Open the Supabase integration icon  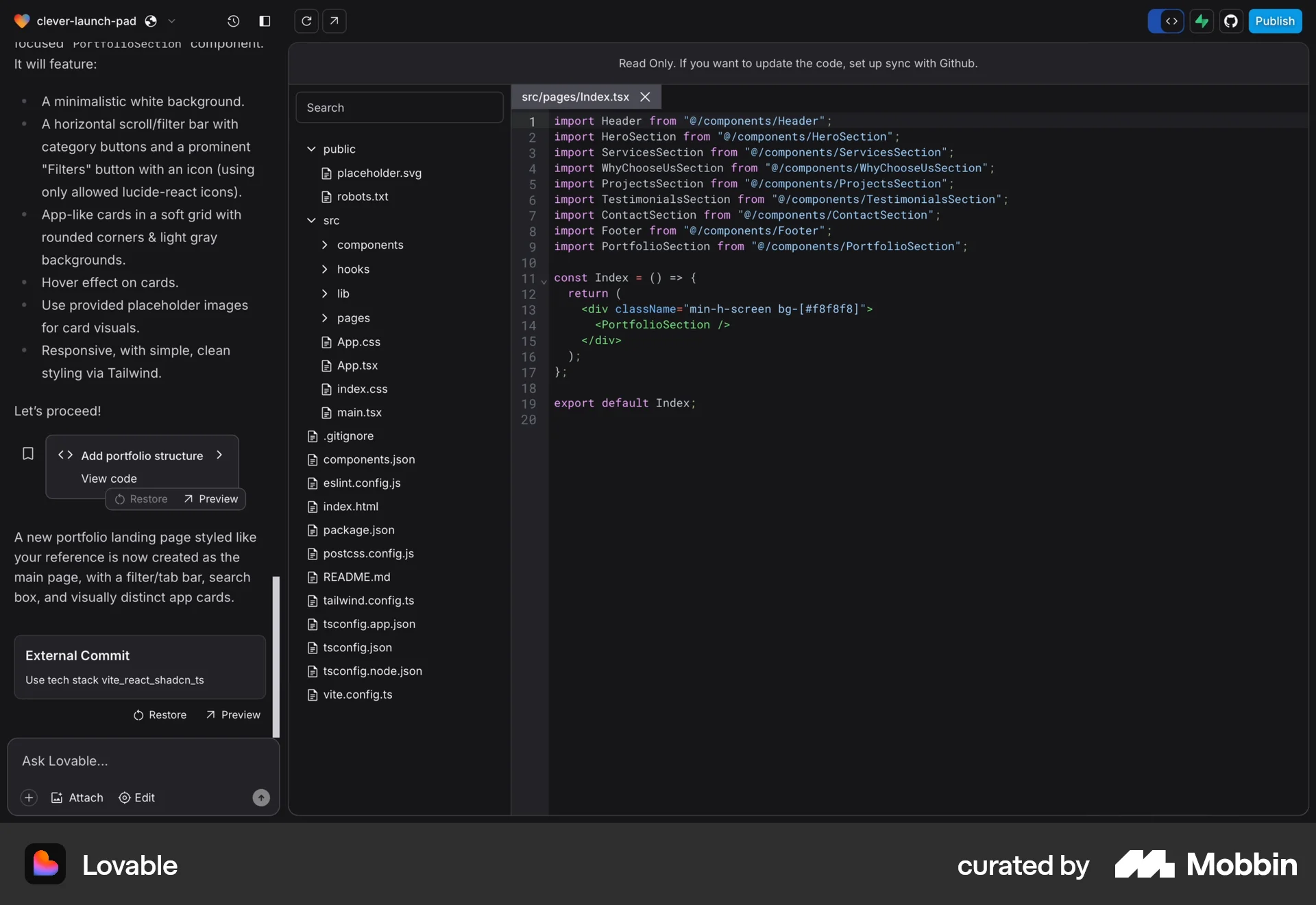point(1201,21)
